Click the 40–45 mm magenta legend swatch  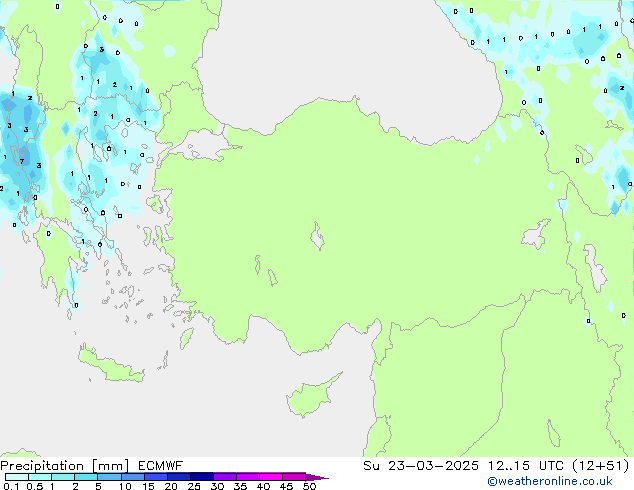coord(271,477)
